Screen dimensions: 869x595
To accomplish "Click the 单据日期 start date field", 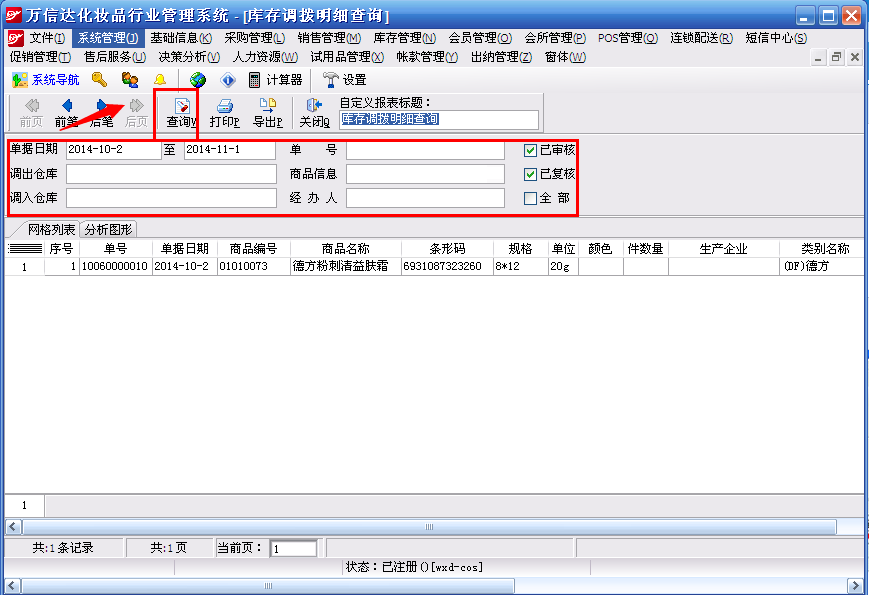I will [x=114, y=150].
